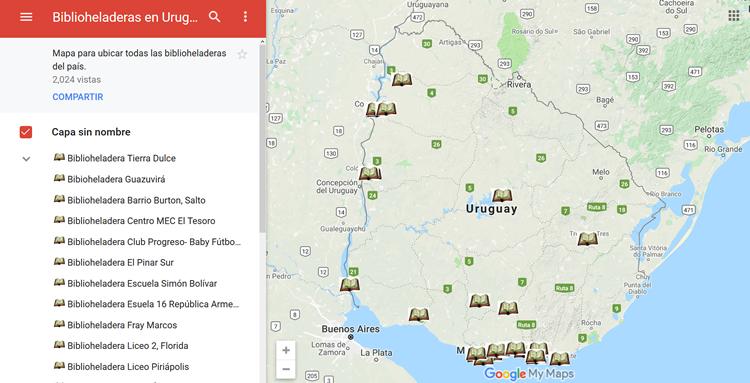This screenshot has height=383, width=750.
Task: Click book icon beside Guazuvirá item
Action: (59, 178)
